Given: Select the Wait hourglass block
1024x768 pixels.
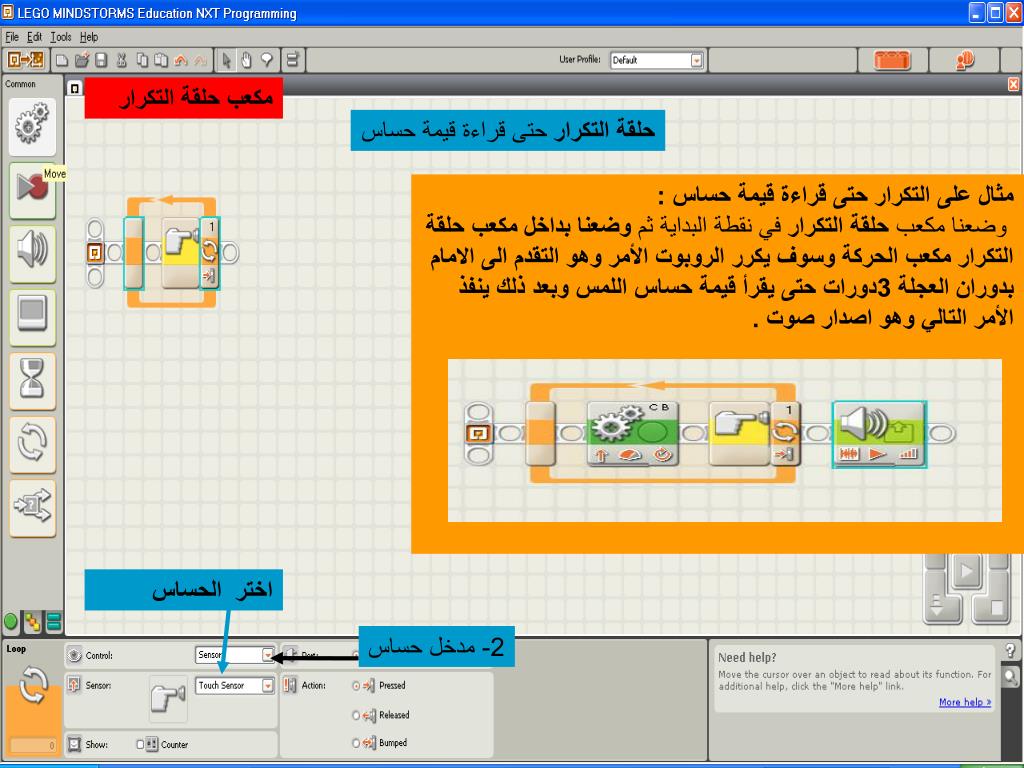Looking at the screenshot, I should [x=32, y=380].
